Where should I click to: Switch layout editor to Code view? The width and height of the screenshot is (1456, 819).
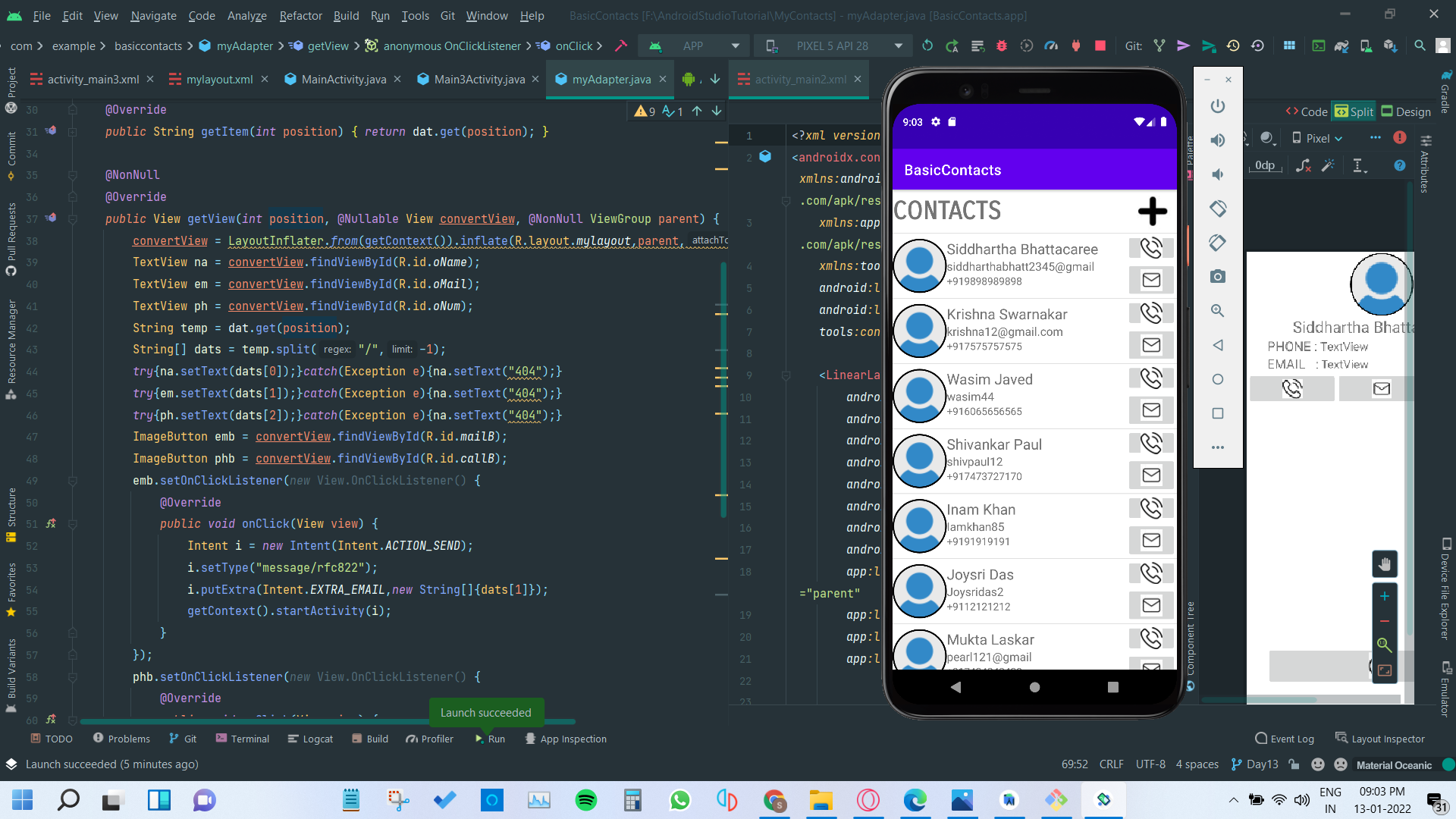point(1307,111)
